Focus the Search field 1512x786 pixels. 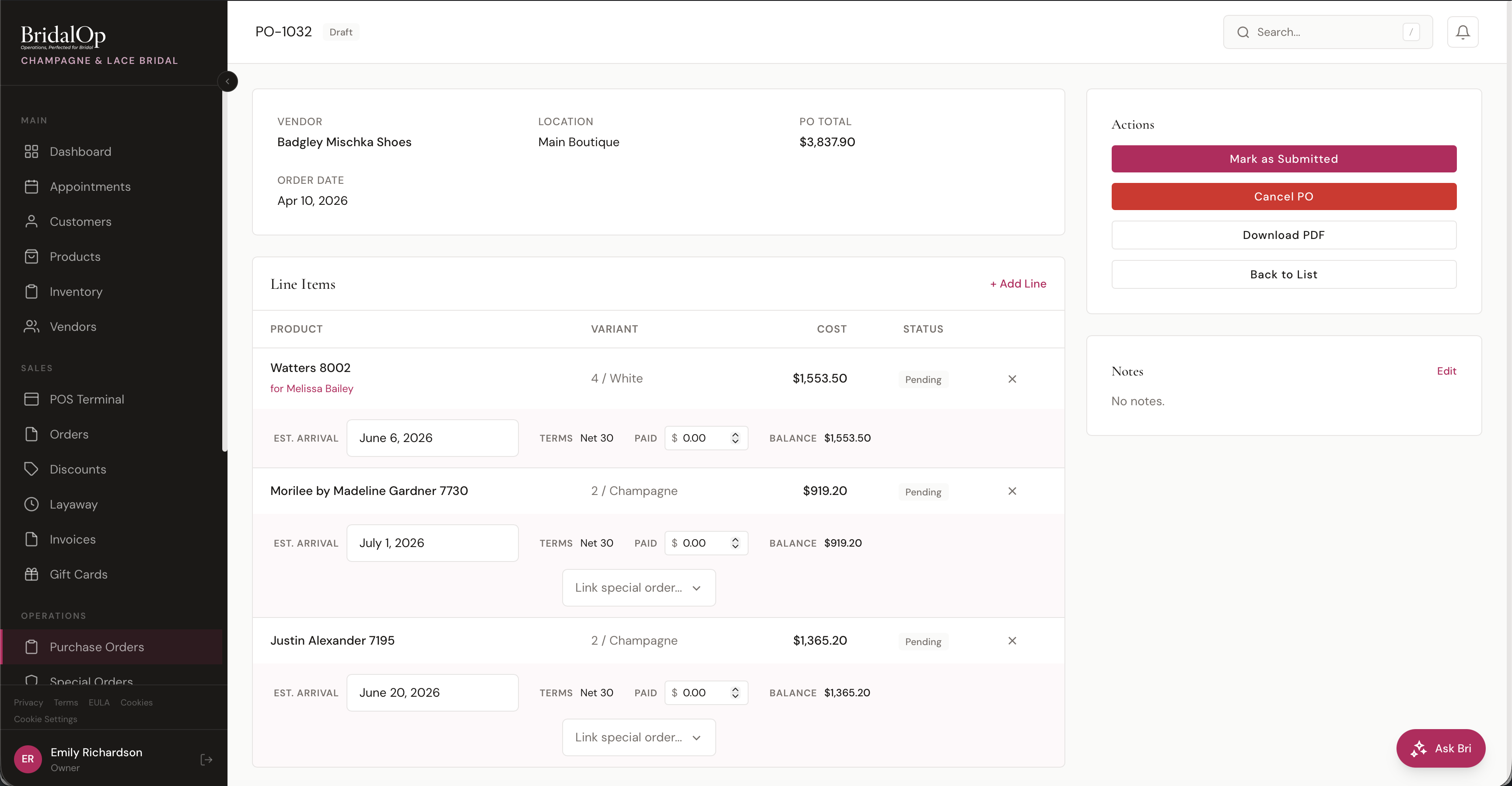click(1327, 32)
